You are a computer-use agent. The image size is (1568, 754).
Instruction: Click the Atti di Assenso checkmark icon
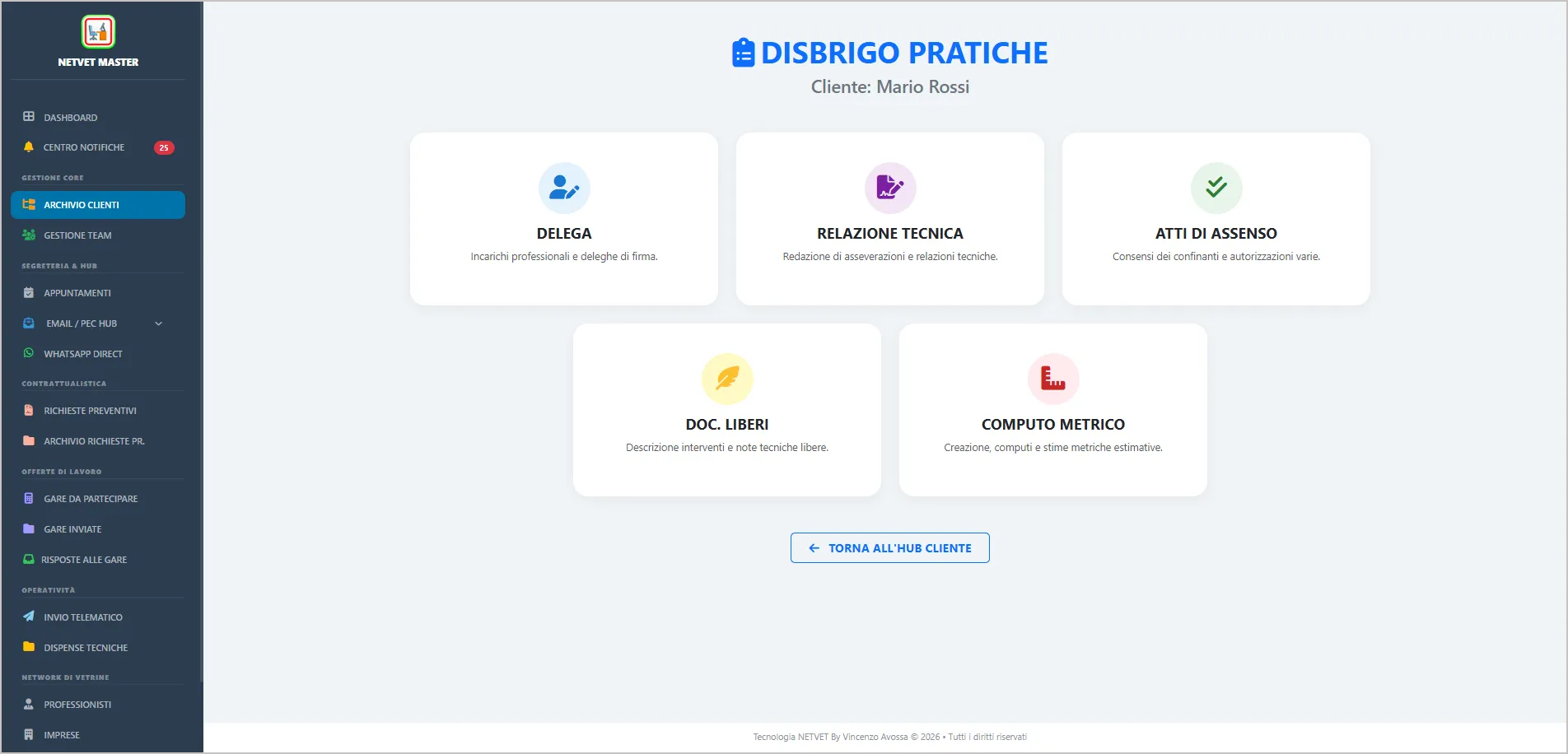coord(1216,188)
